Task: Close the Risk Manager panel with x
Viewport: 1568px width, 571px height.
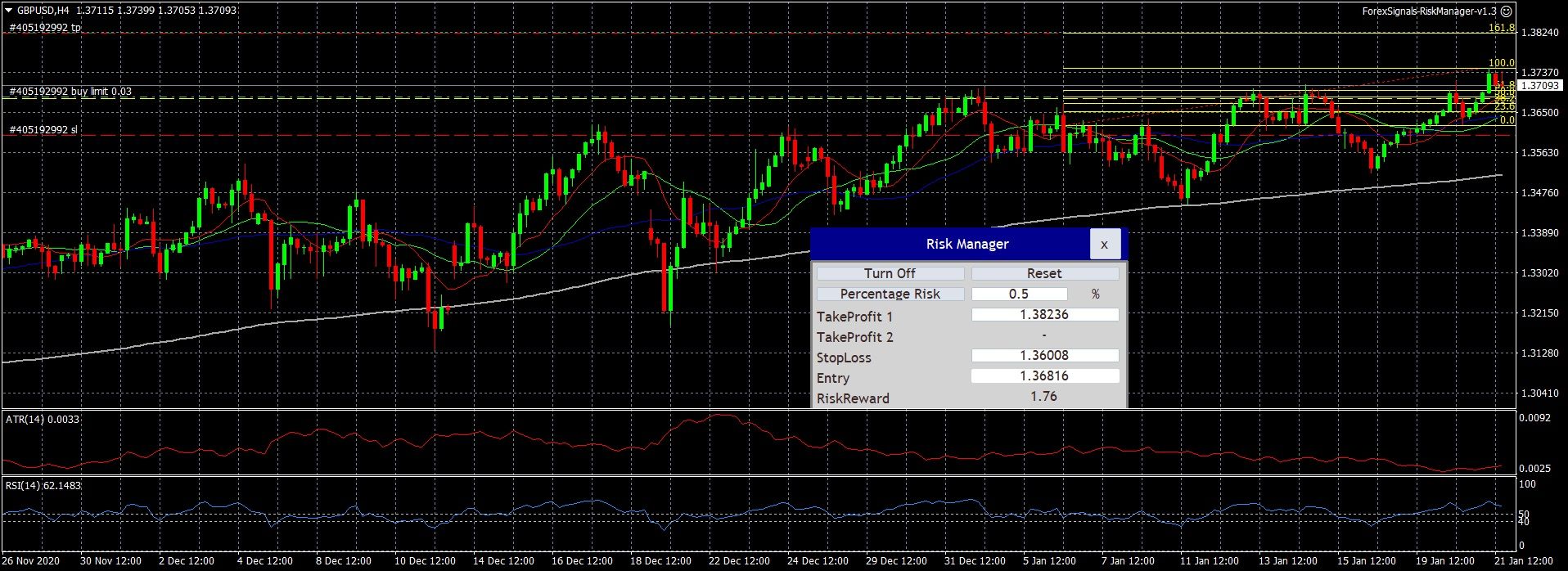Action: (x=1104, y=244)
